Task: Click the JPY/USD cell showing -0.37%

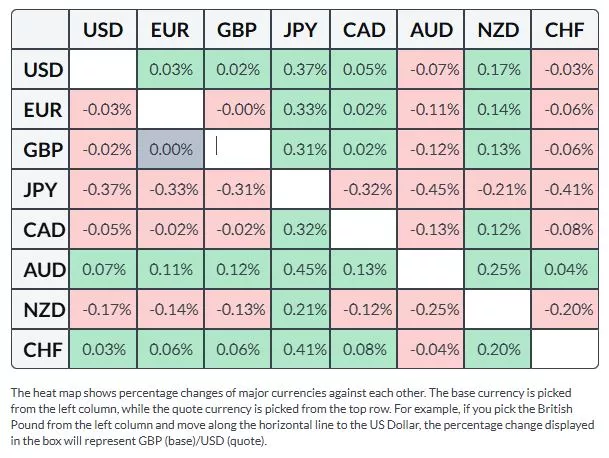Action: [x=104, y=189]
